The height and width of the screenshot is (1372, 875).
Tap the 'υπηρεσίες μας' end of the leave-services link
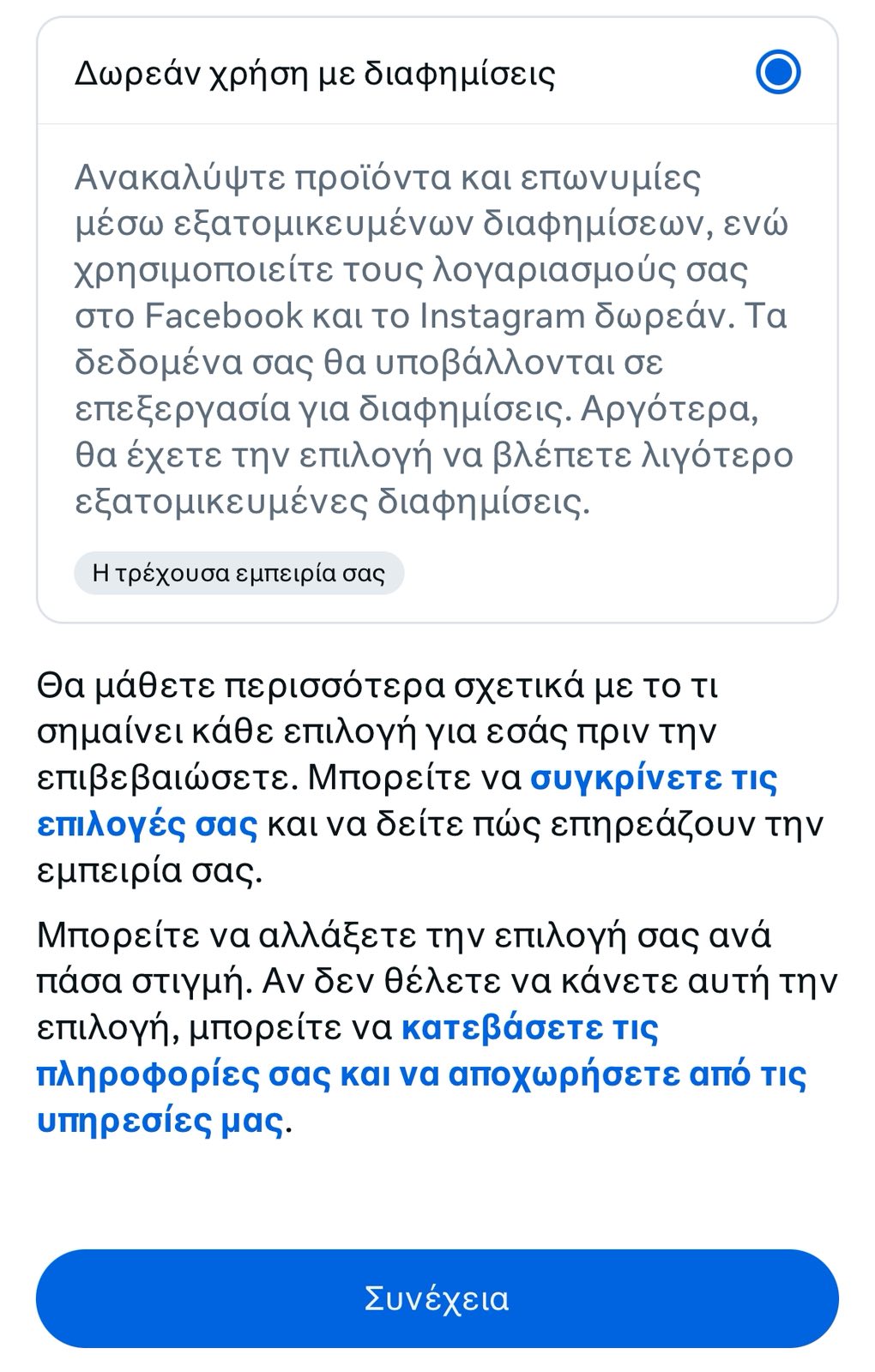(160, 1121)
